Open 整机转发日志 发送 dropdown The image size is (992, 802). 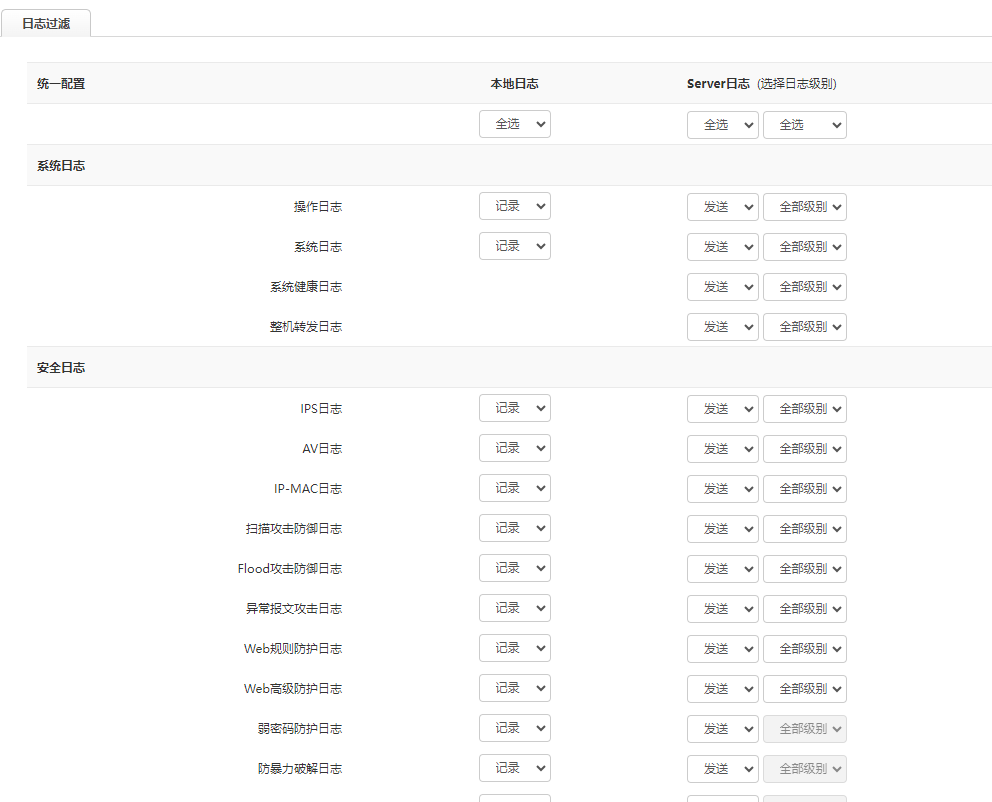(x=722, y=327)
